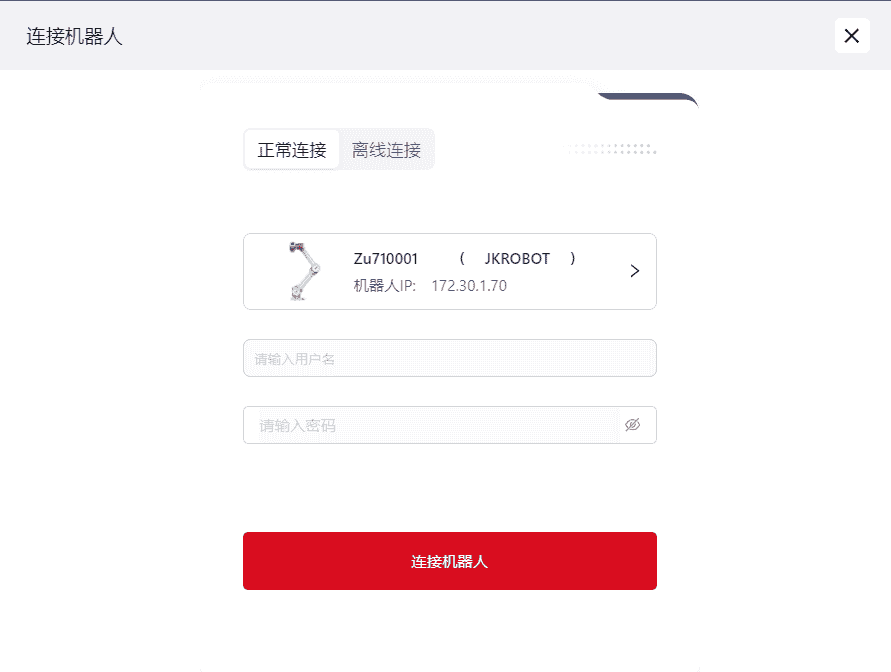Image resolution: width=891 pixels, height=672 pixels.
Task: Close the 连接机器人 dialog
Action: tap(851, 36)
